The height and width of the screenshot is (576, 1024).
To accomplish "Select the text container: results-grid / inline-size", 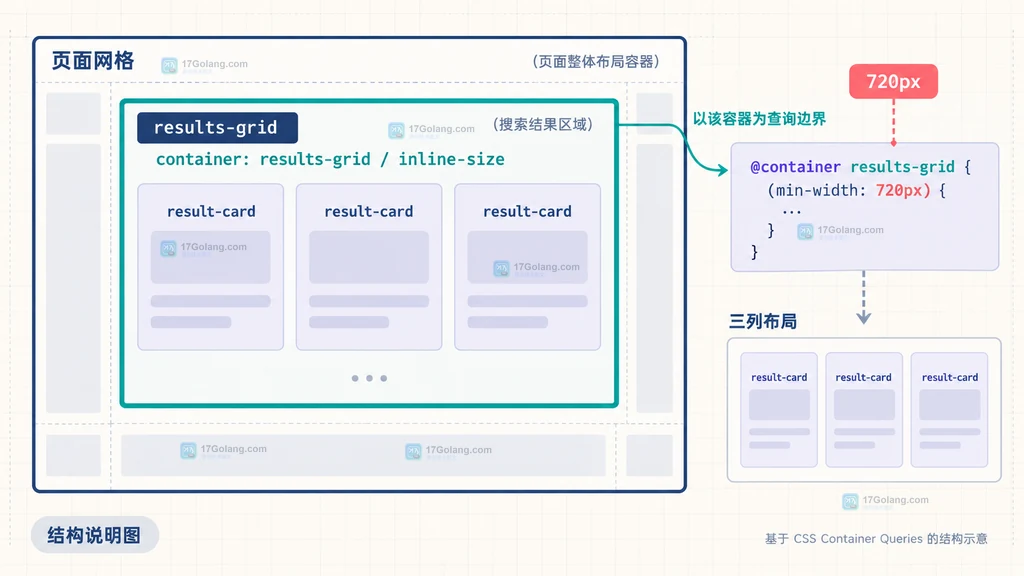I will click(x=330, y=159).
